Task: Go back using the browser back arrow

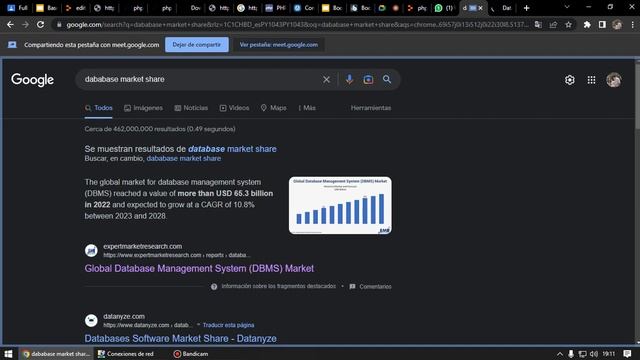Action: click(10, 25)
